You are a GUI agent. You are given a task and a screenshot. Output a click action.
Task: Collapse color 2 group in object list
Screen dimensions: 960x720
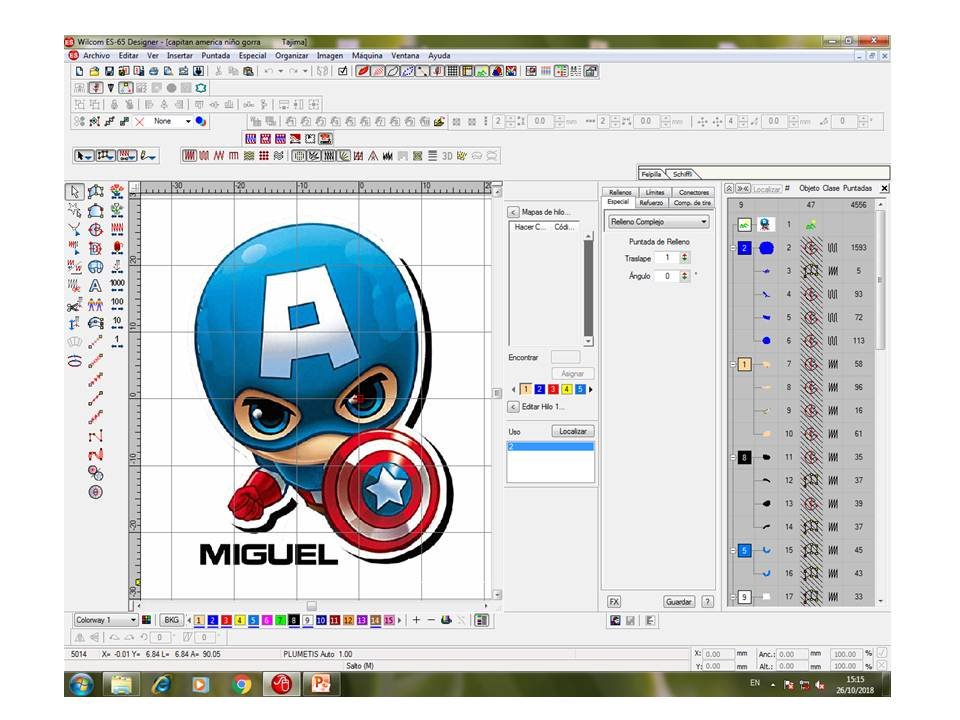point(733,248)
